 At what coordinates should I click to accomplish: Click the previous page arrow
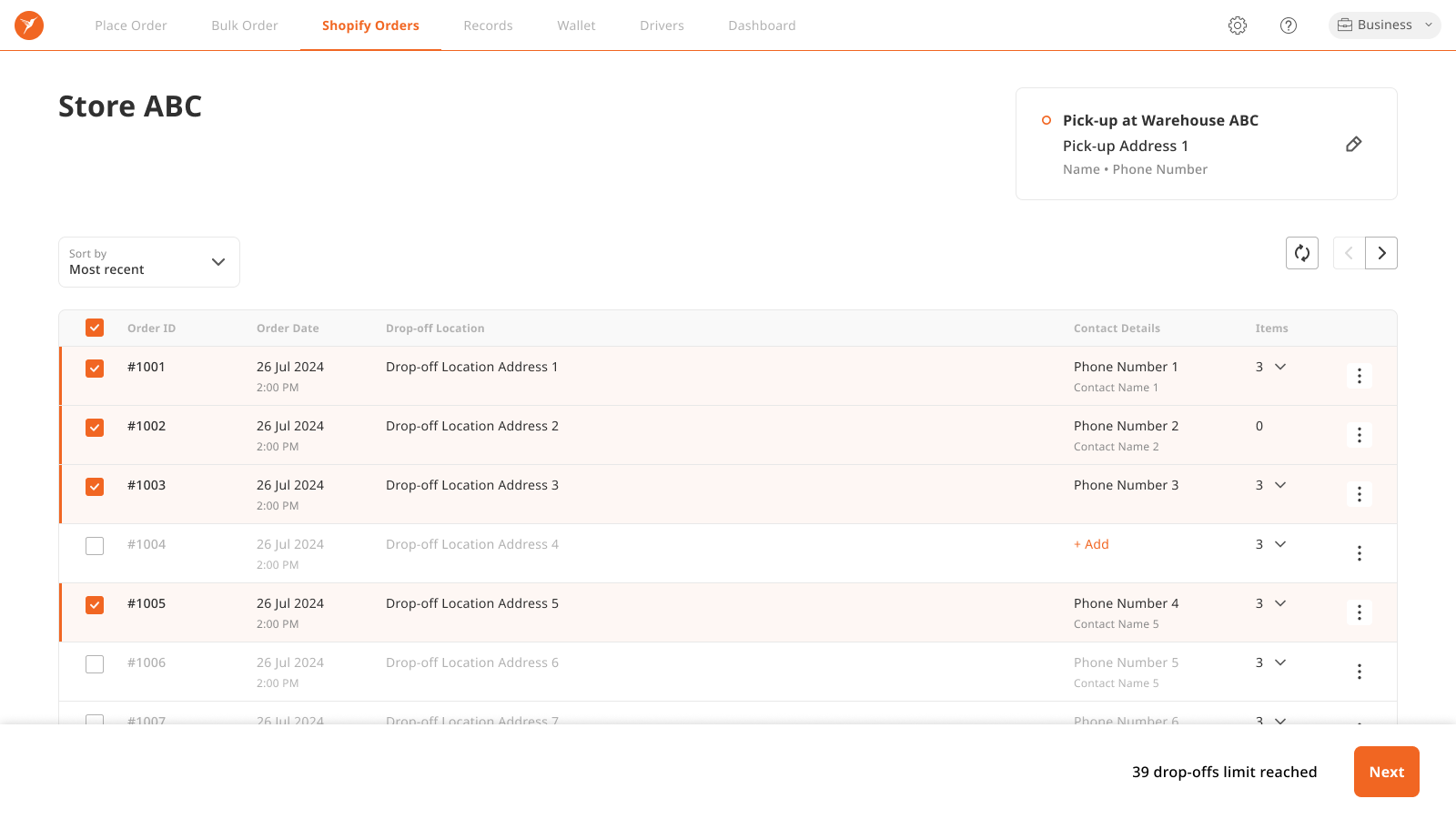1349,253
